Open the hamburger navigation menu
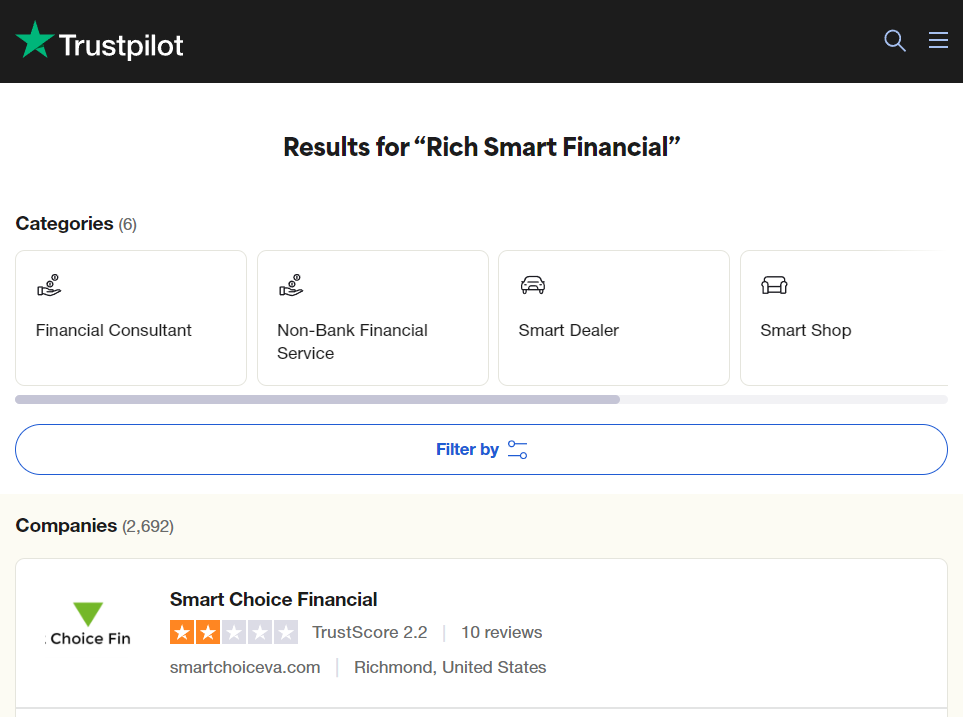963x717 pixels. (x=937, y=40)
